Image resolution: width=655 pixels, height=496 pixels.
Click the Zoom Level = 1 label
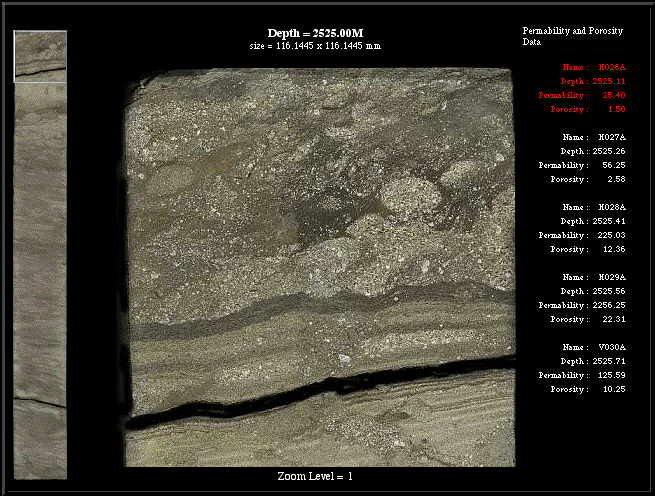(x=315, y=476)
